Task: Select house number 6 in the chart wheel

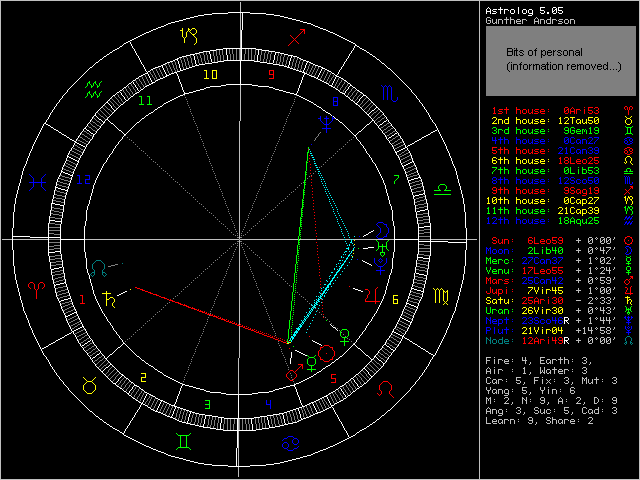Action: [395, 300]
